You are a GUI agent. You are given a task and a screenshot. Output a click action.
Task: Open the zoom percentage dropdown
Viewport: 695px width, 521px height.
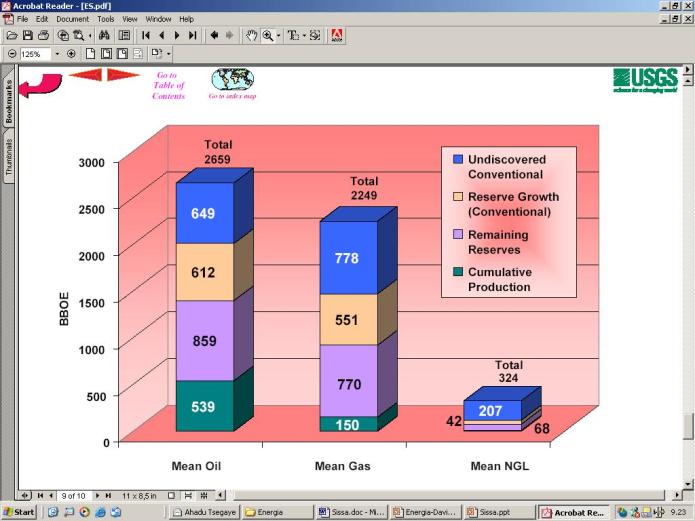(x=57, y=53)
